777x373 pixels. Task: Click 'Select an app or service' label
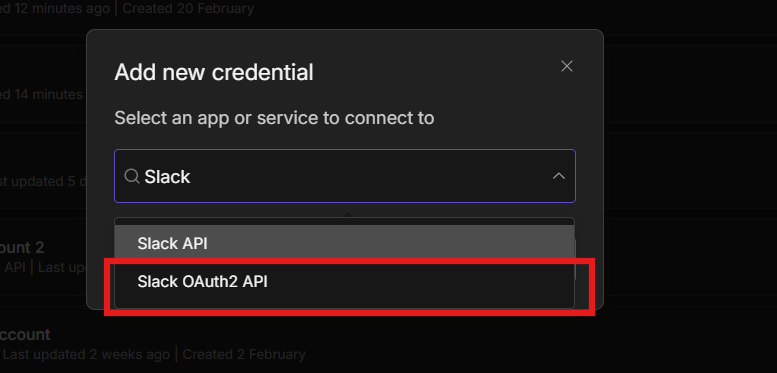(274, 118)
